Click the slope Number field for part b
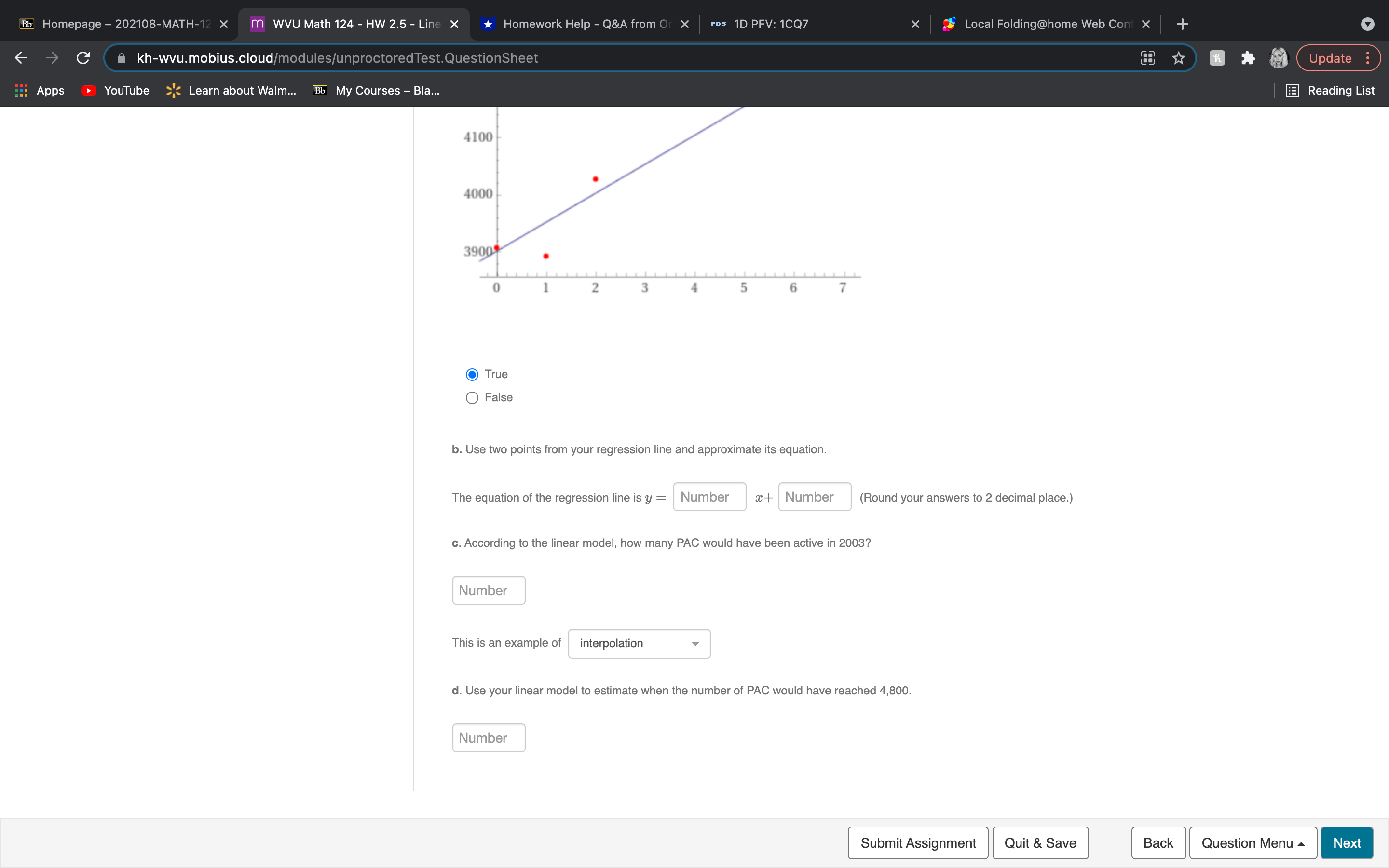The width and height of the screenshot is (1389, 868). coord(708,497)
